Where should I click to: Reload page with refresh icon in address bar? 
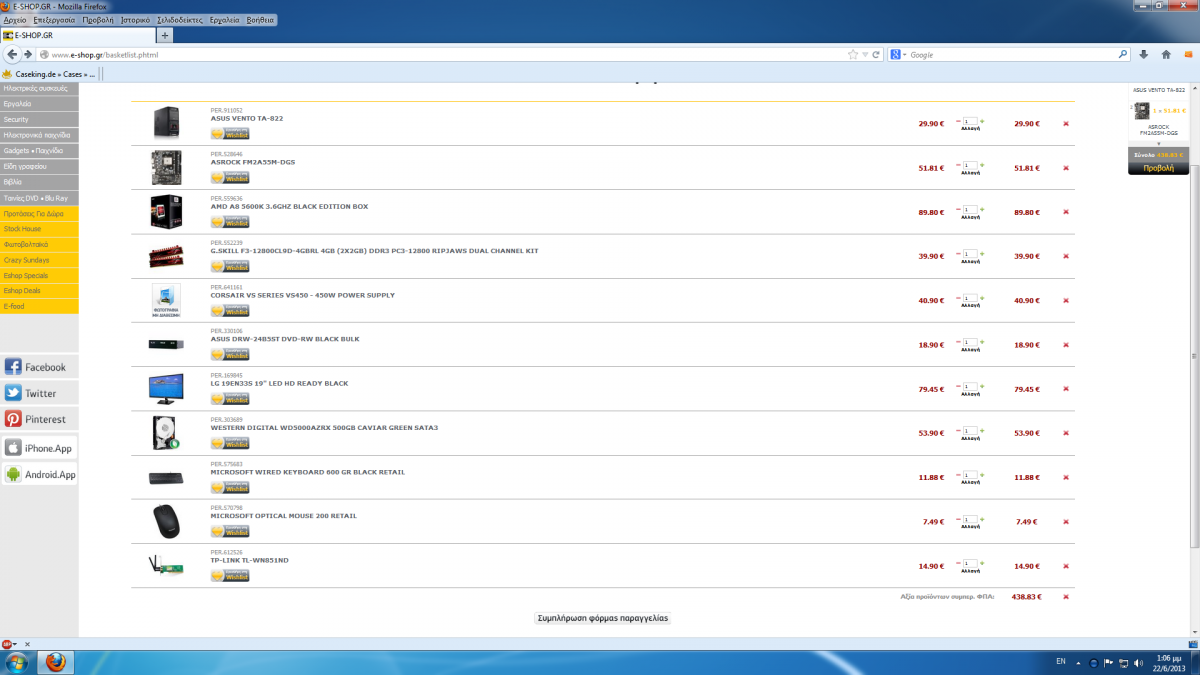point(876,54)
